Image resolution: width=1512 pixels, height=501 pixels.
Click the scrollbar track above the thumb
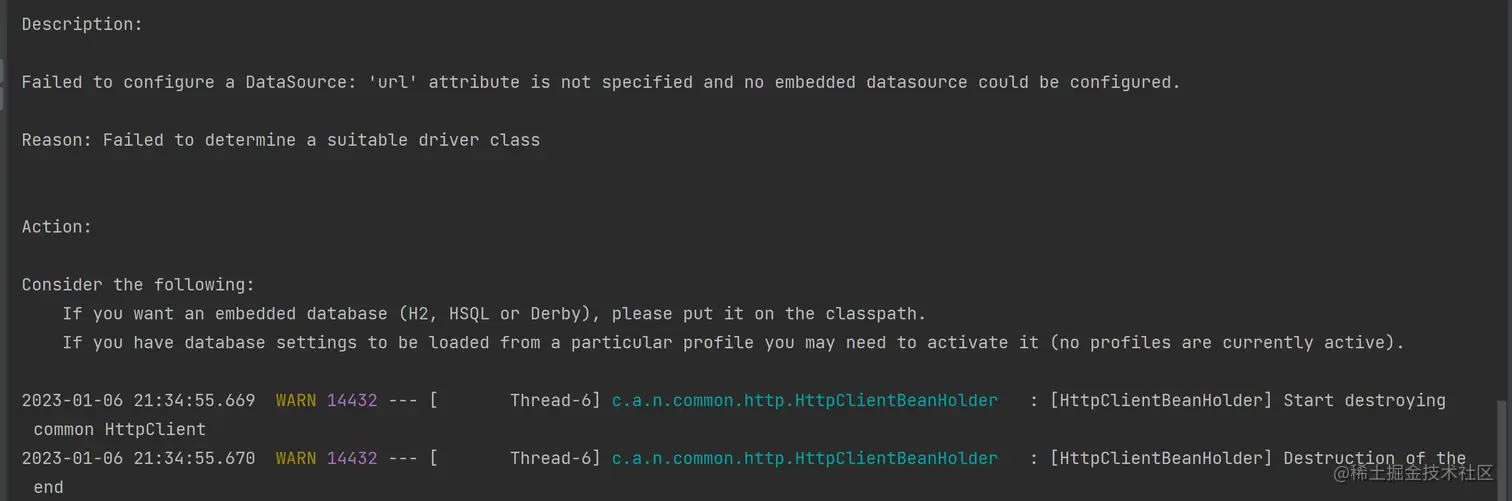point(1500,200)
